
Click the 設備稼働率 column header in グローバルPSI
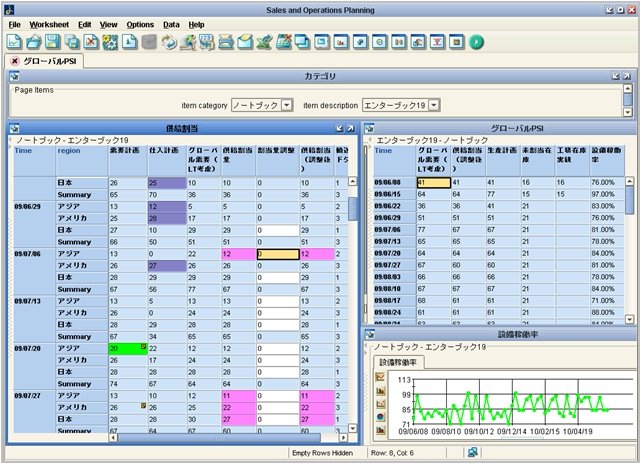click(x=607, y=161)
